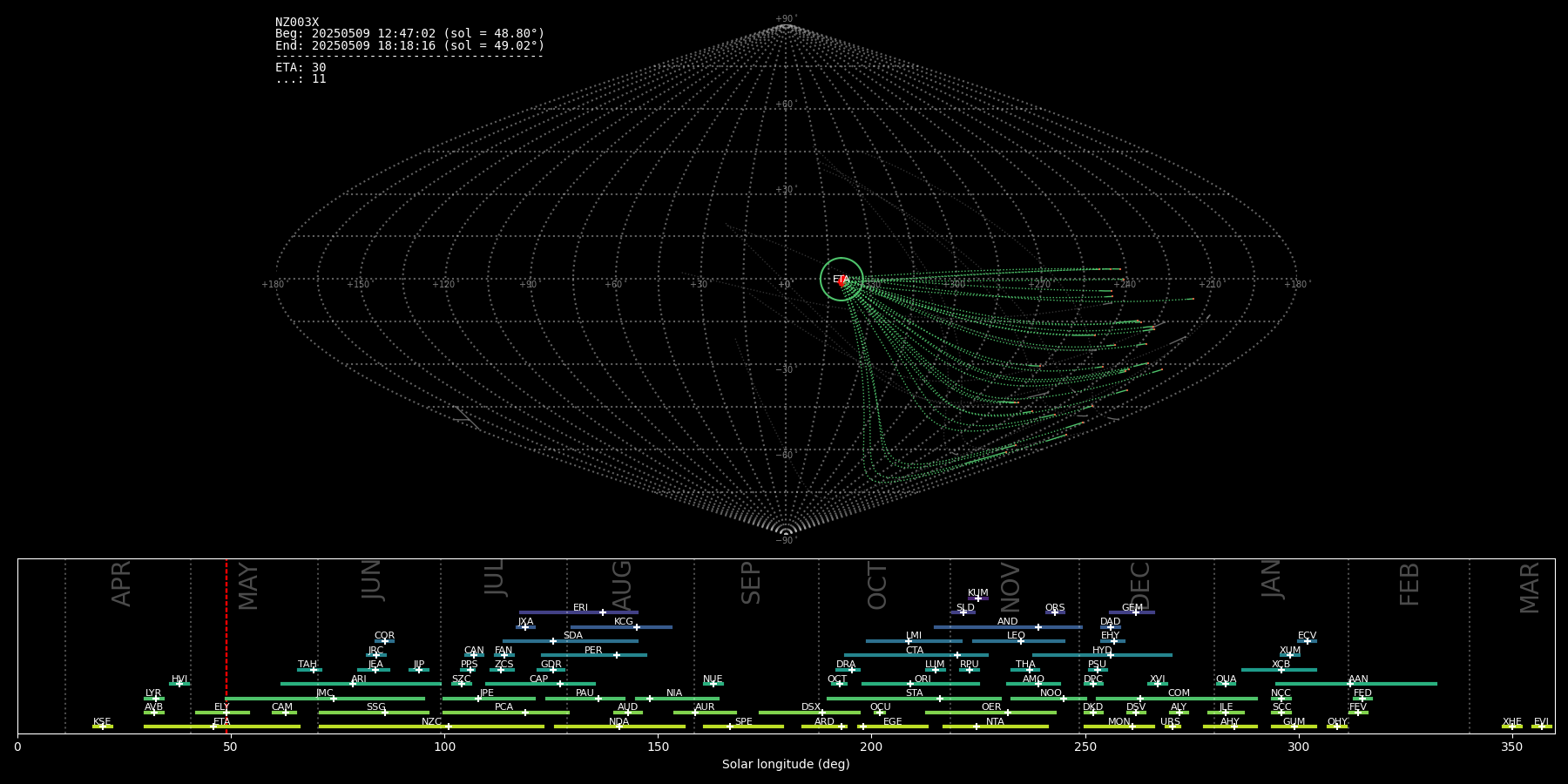This screenshot has width=1568, height=784.
Task: Click the '...: 11' sporadic count entry
Action: tap(301, 78)
